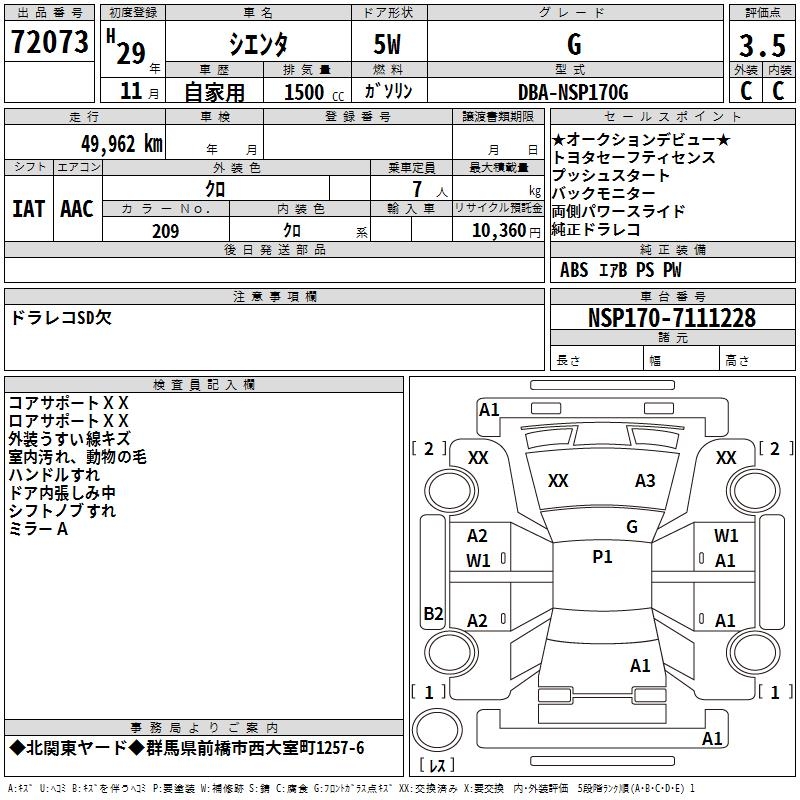The width and height of the screenshot is (800, 800).
Task: Click the registration month value 11
Action: [x=131, y=91]
